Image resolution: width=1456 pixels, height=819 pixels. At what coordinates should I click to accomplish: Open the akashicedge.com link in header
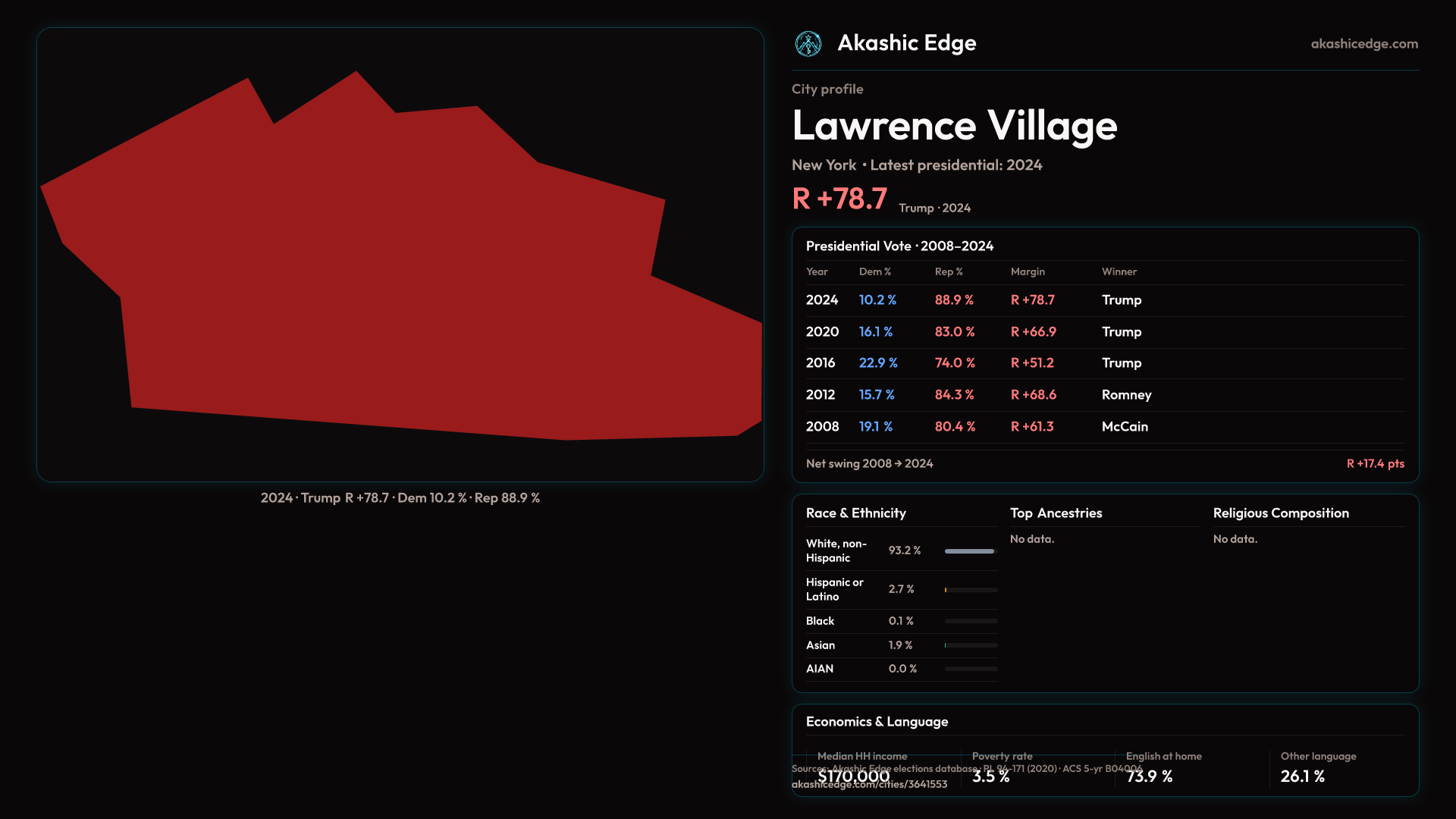(x=1364, y=44)
